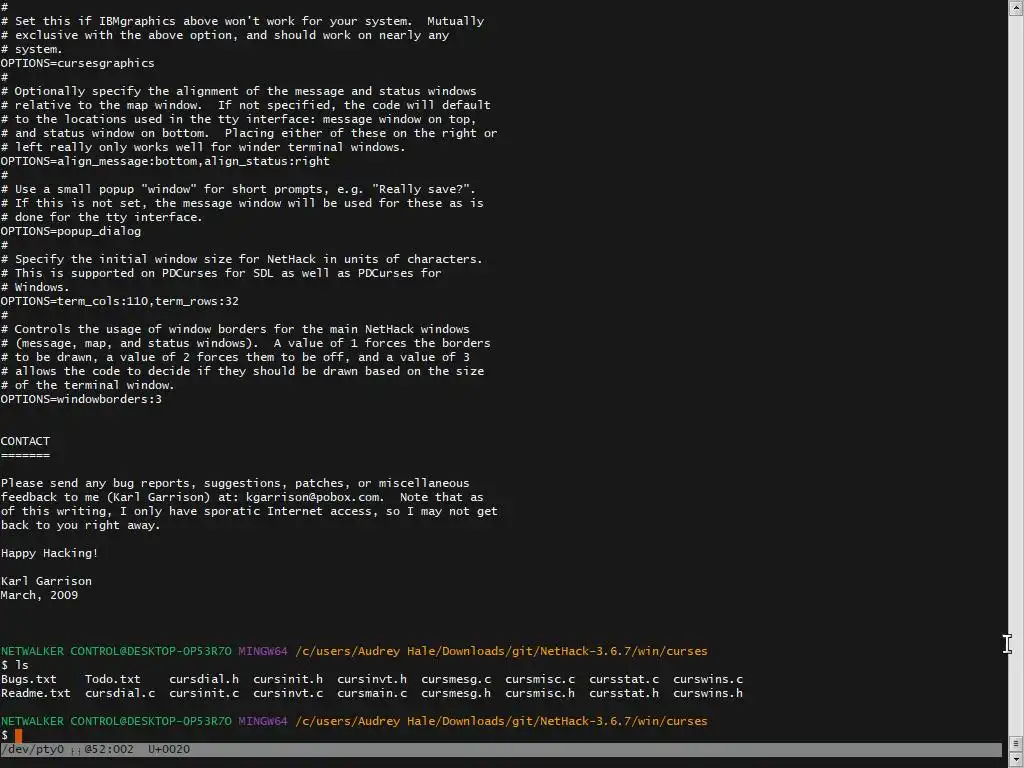Click the typed "ls" command

[x=22, y=665]
